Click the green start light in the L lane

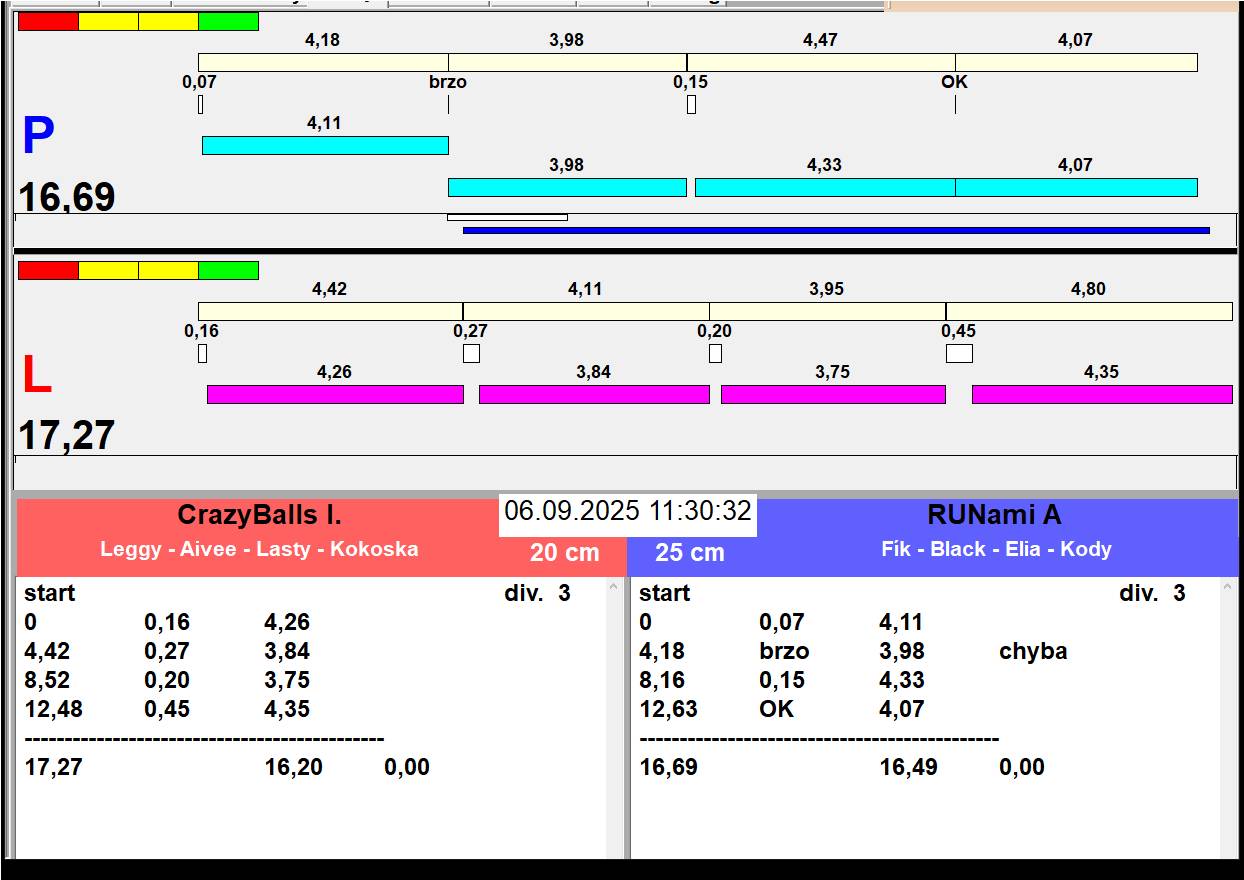click(228, 271)
